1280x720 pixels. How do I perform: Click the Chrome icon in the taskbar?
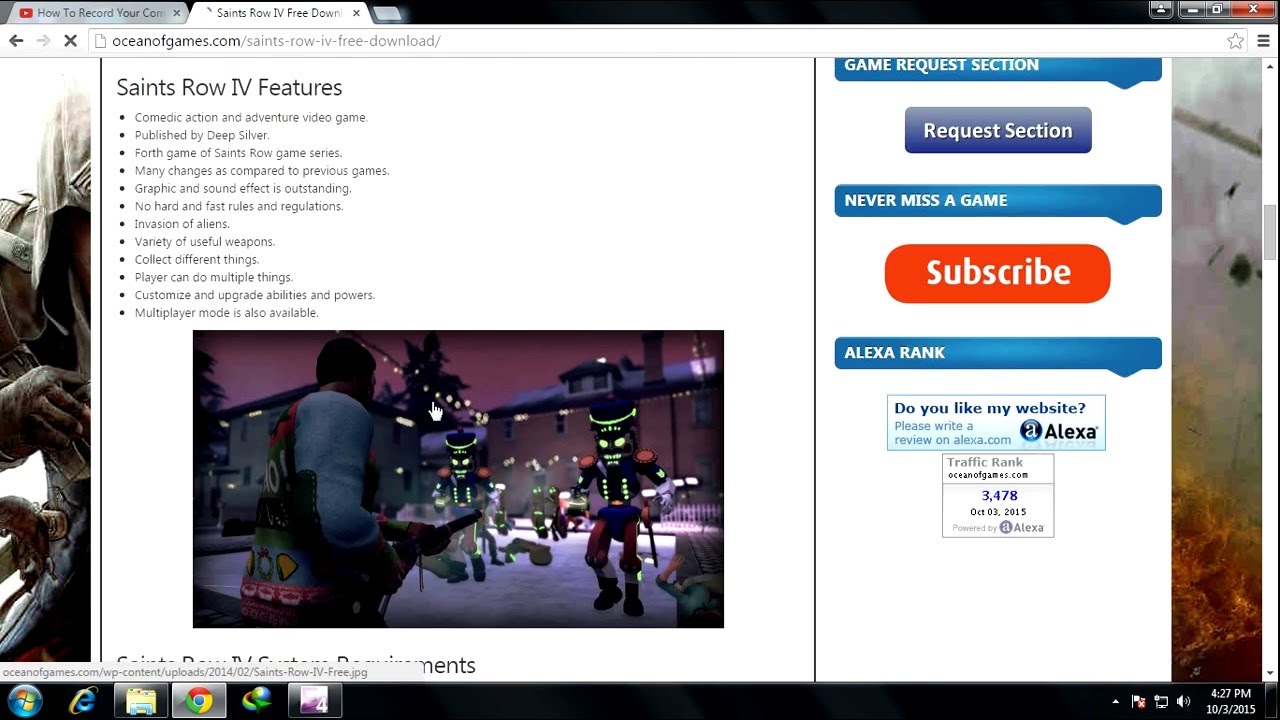[x=199, y=701]
